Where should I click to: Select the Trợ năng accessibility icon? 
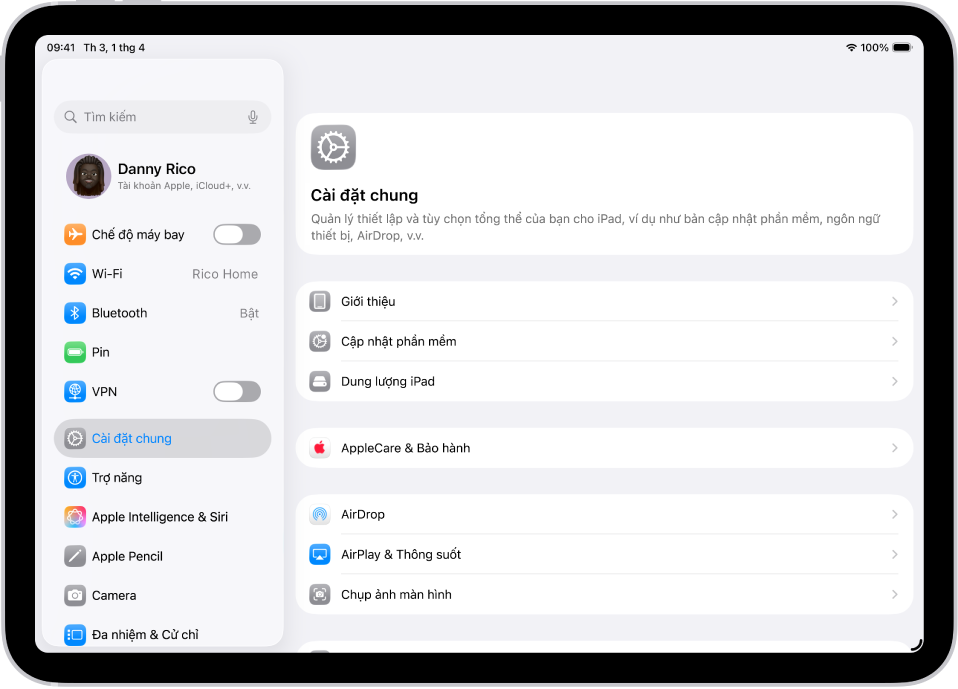pos(75,477)
